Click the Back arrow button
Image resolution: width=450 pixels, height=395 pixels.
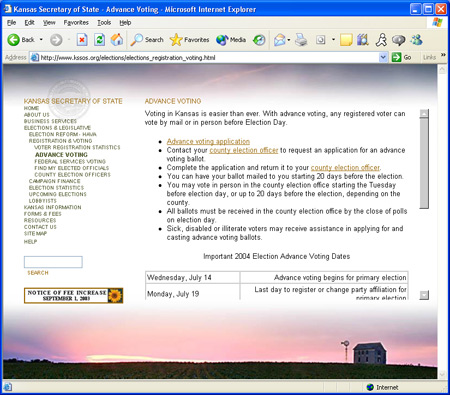point(21,40)
